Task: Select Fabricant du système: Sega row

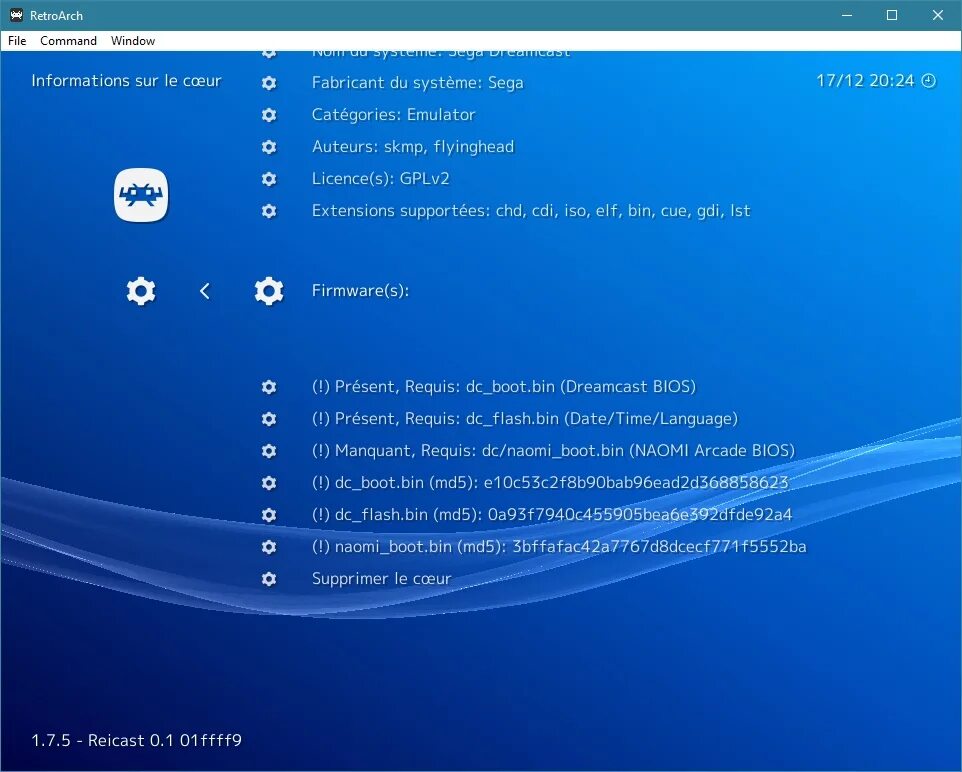Action: pos(417,83)
